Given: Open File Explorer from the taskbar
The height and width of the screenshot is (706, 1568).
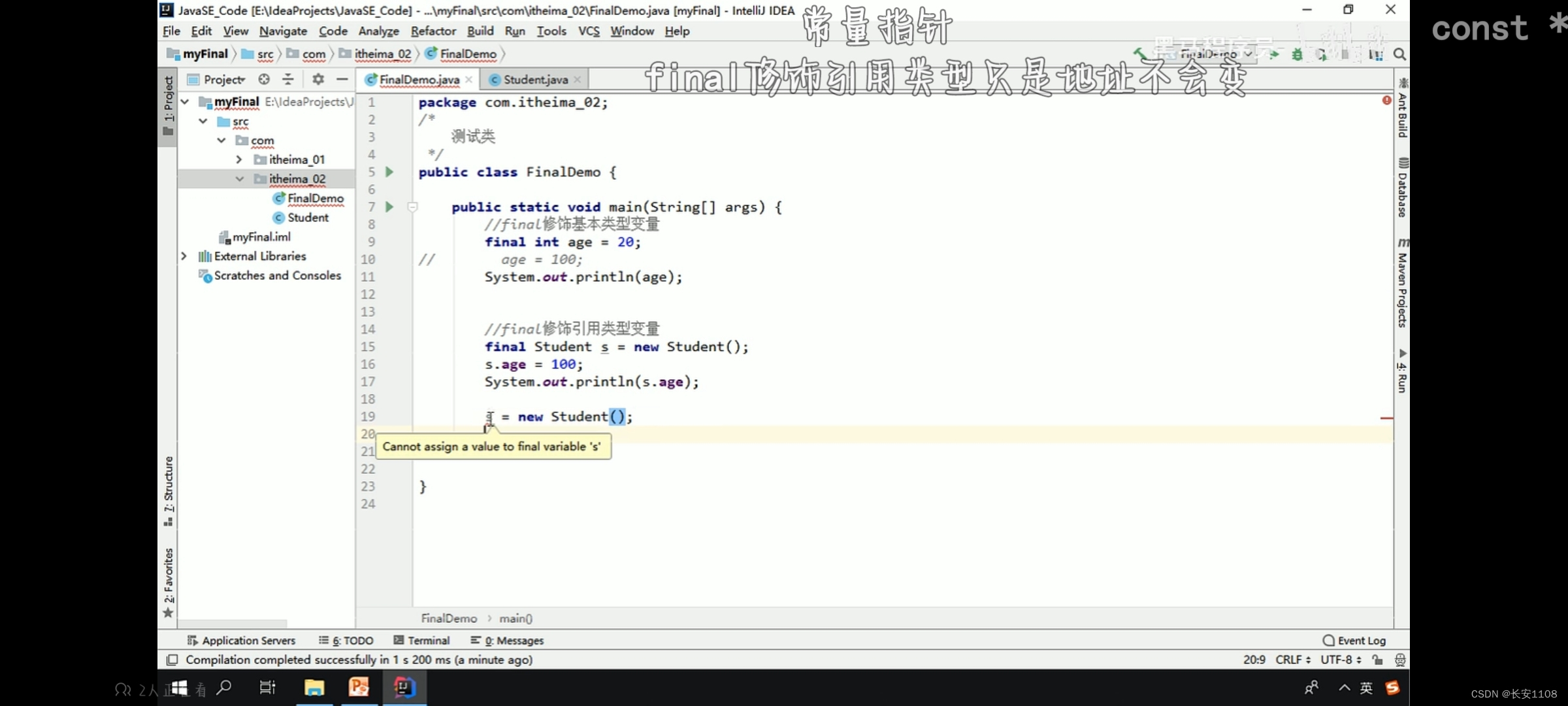Looking at the screenshot, I should (x=314, y=688).
